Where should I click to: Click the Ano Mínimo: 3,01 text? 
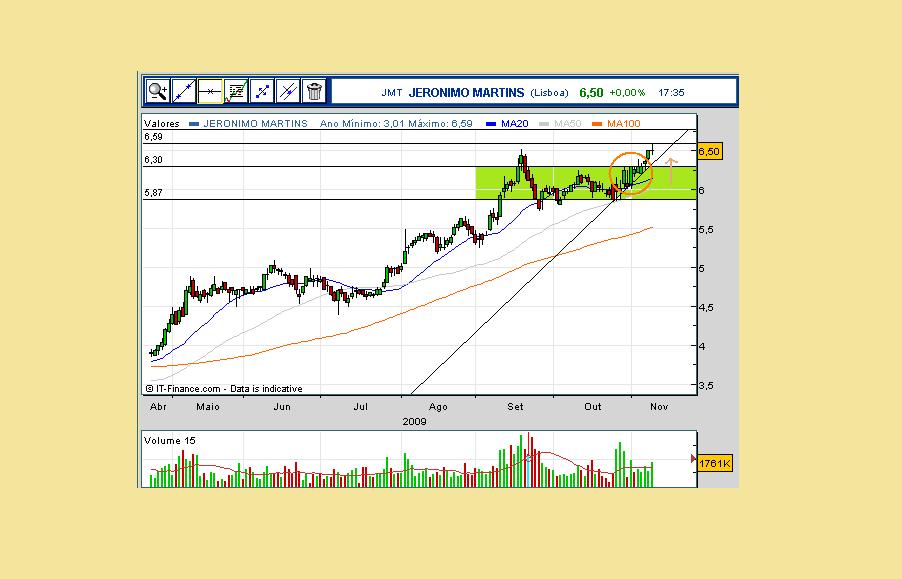(x=361, y=124)
